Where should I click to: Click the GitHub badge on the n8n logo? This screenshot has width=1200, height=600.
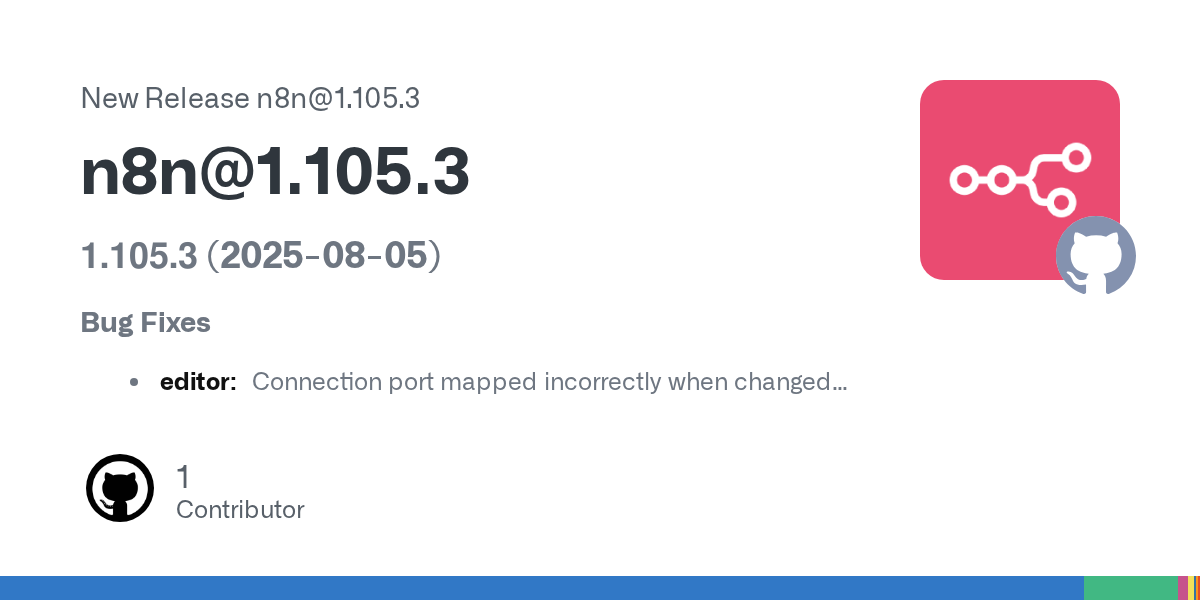[x=1096, y=256]
